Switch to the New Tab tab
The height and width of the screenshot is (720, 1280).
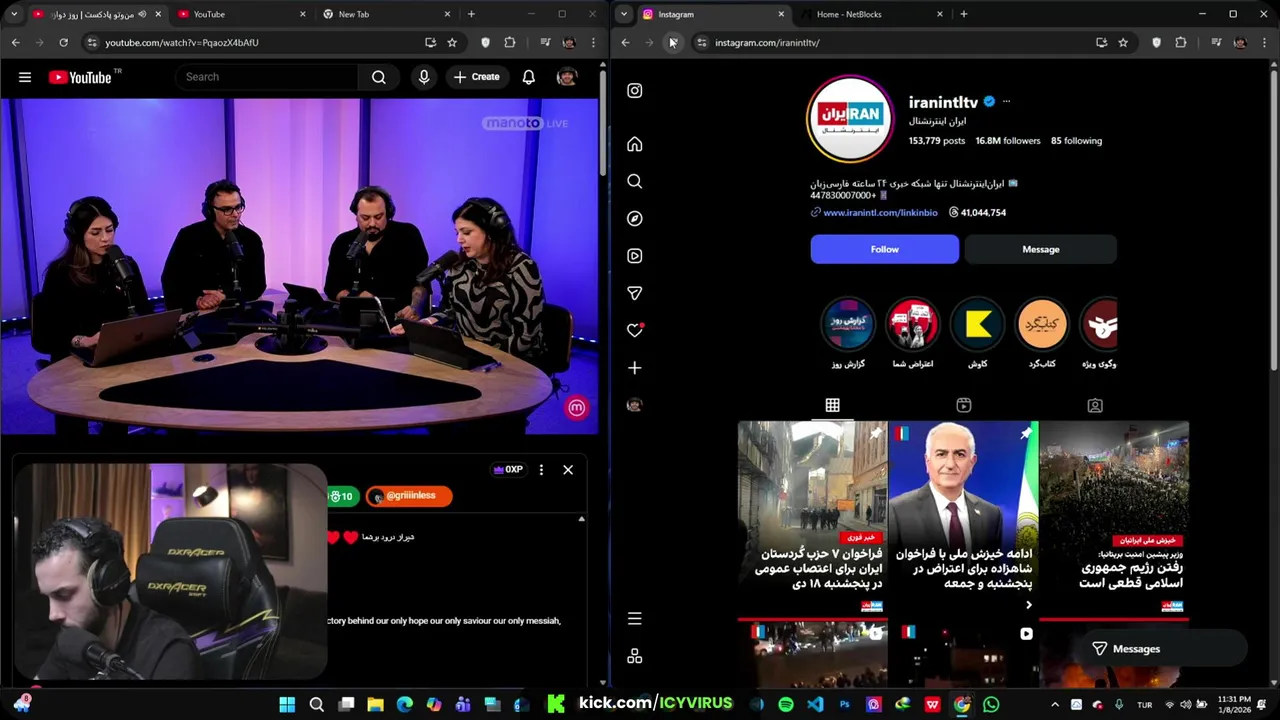(x=385, y=14)
